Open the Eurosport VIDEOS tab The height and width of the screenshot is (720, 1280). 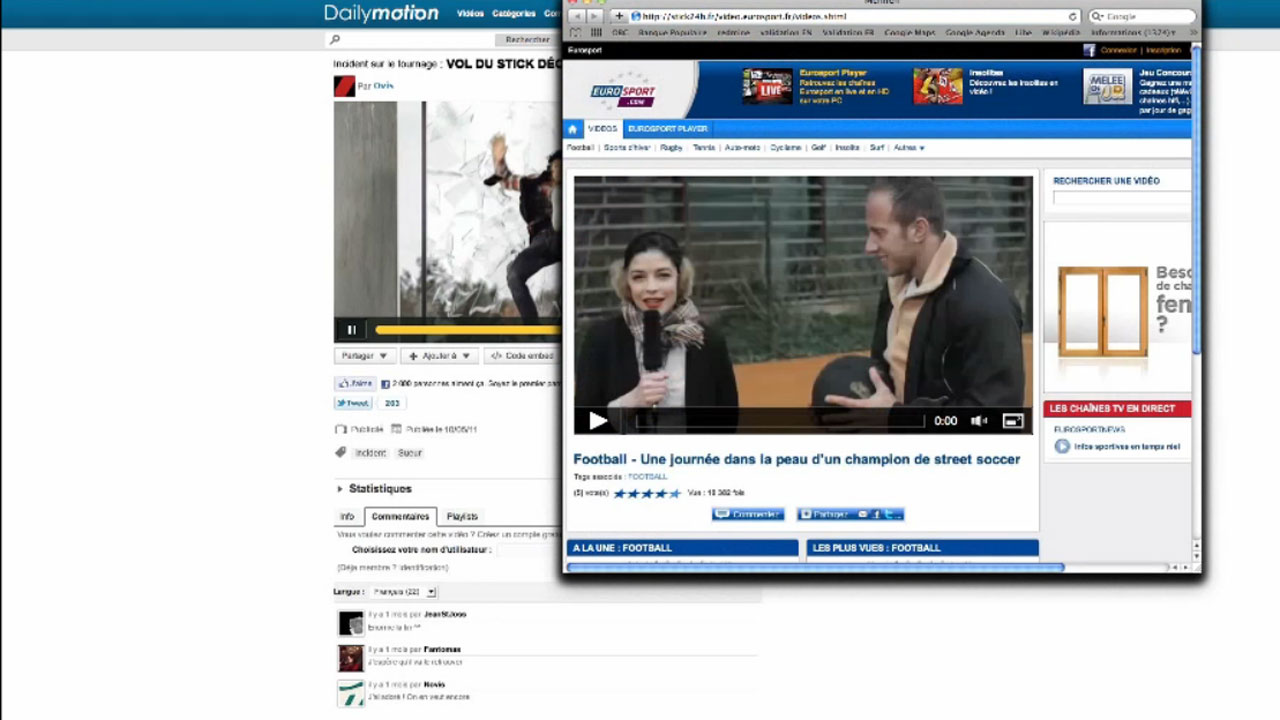click(x=602, y=129)
